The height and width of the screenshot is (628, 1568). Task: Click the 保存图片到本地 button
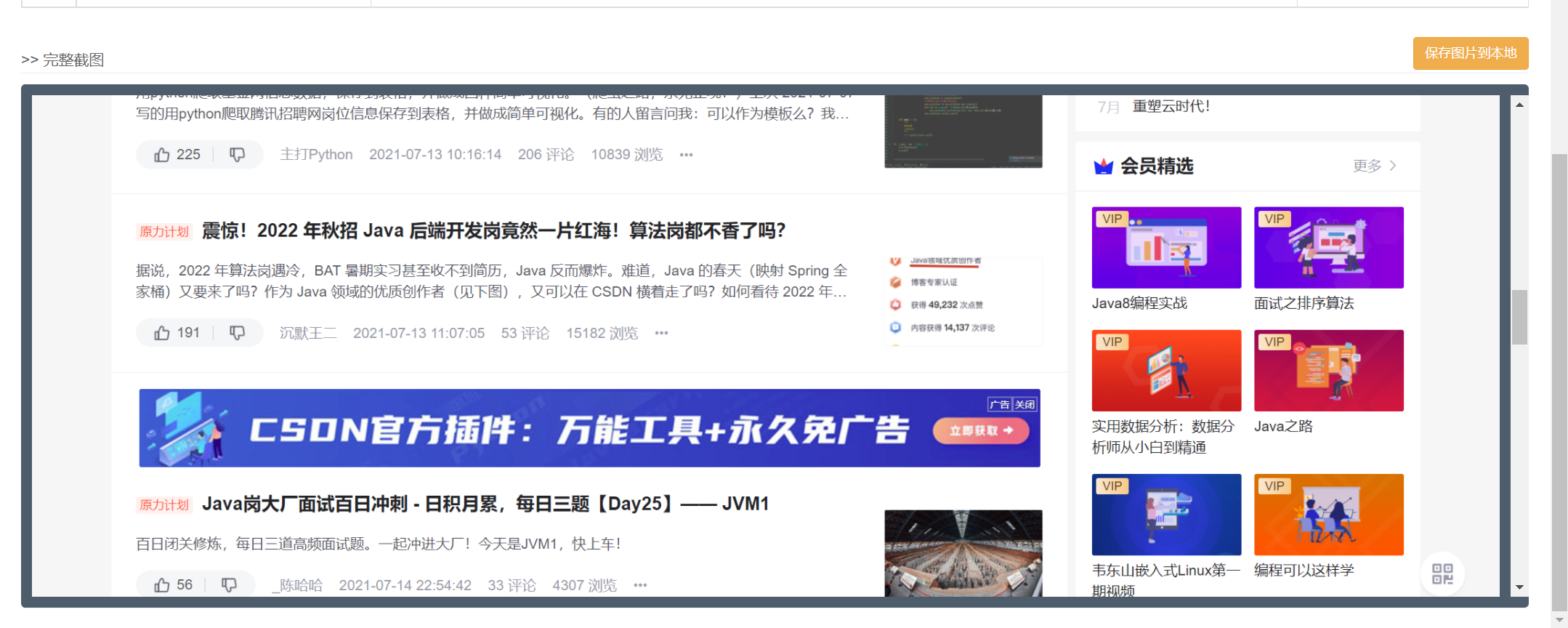tap(1470, 53)
